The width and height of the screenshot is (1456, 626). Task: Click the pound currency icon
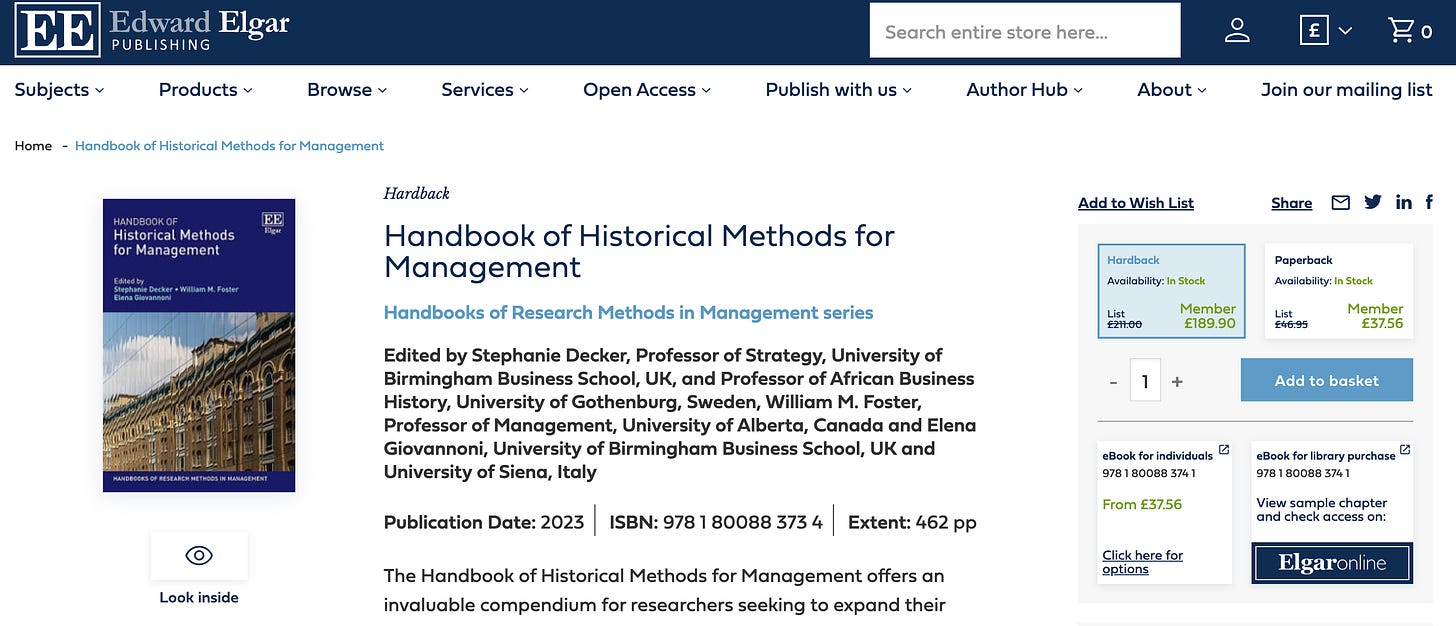click(x=1314, y=31)
